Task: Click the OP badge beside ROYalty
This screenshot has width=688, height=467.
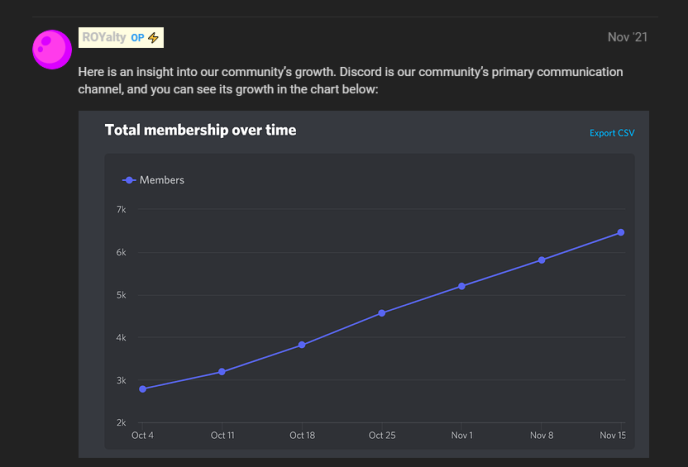Action: (x=137, y=38)
